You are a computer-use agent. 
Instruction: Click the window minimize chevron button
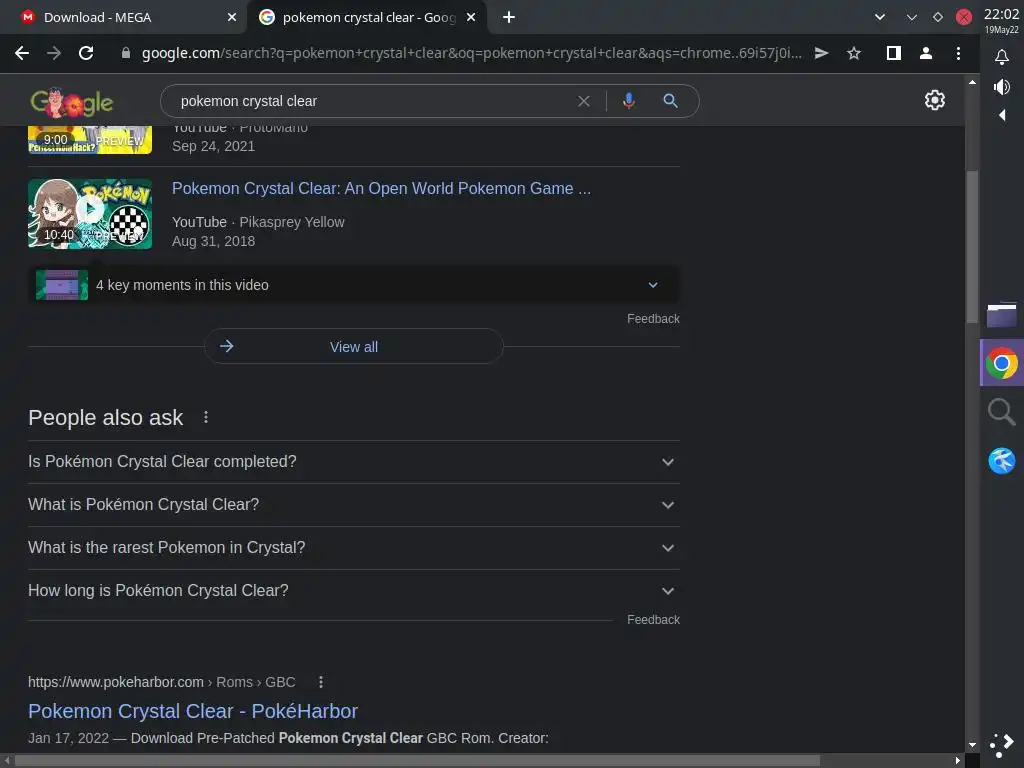point(912,18)
